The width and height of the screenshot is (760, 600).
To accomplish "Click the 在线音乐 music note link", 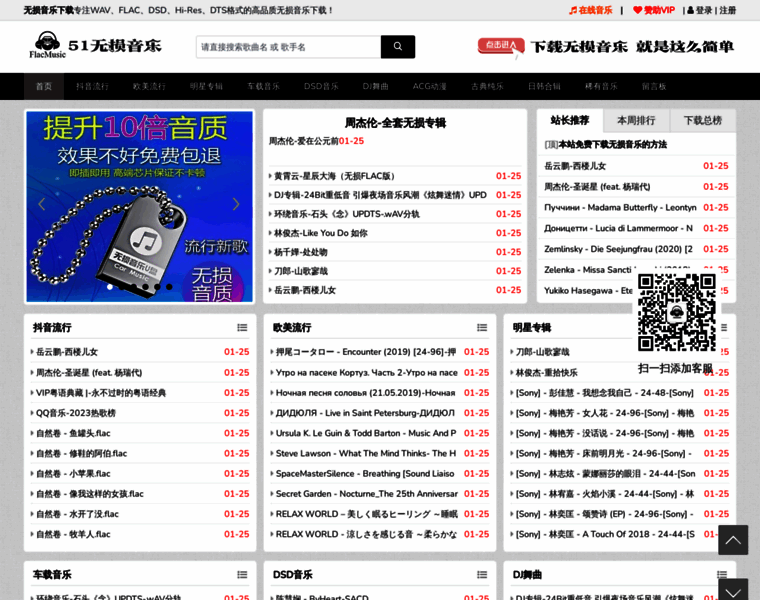I will pos(590,10).
